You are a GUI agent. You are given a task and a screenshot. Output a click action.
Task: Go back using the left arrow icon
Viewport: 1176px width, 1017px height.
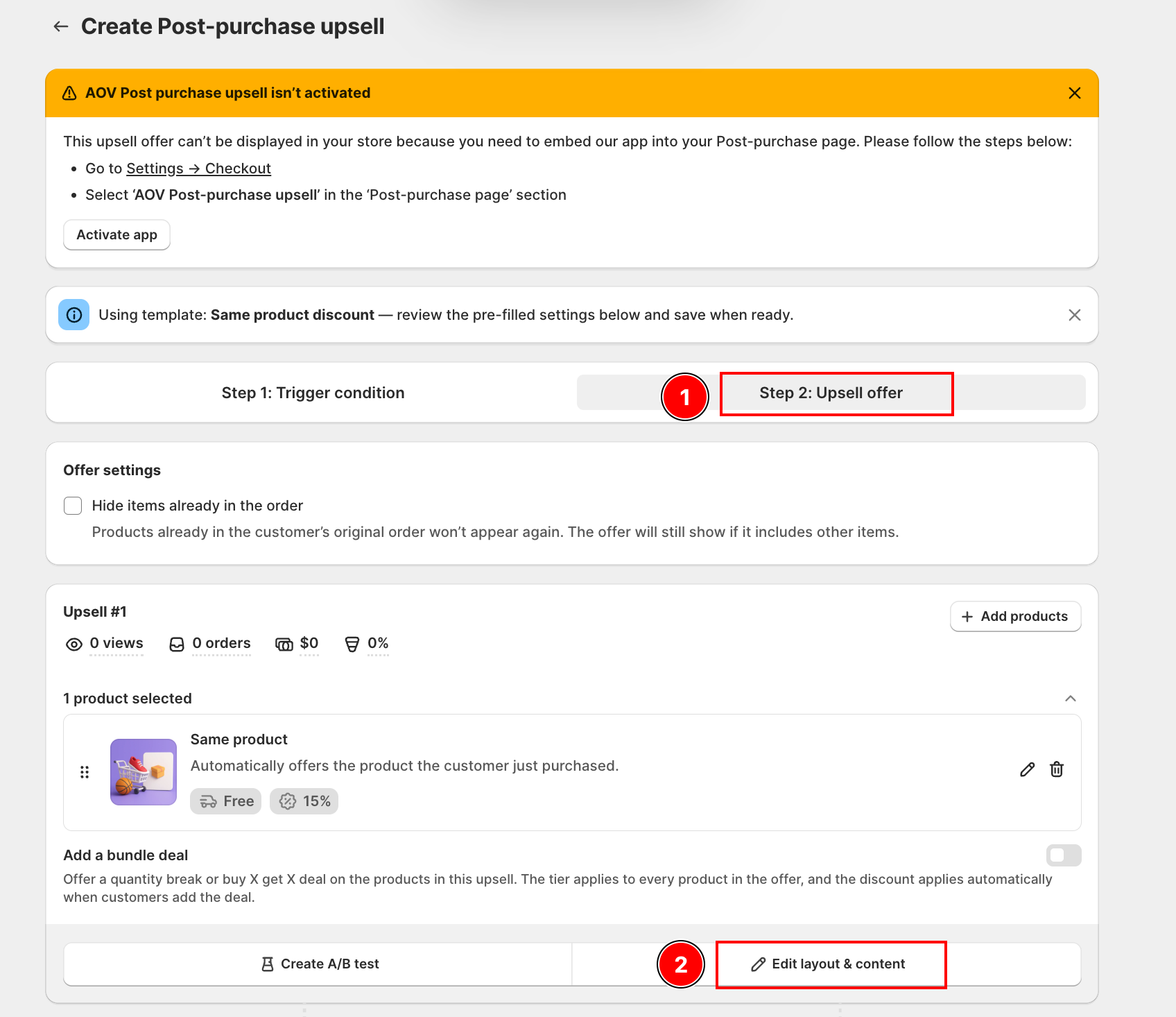tap(61, 26)
